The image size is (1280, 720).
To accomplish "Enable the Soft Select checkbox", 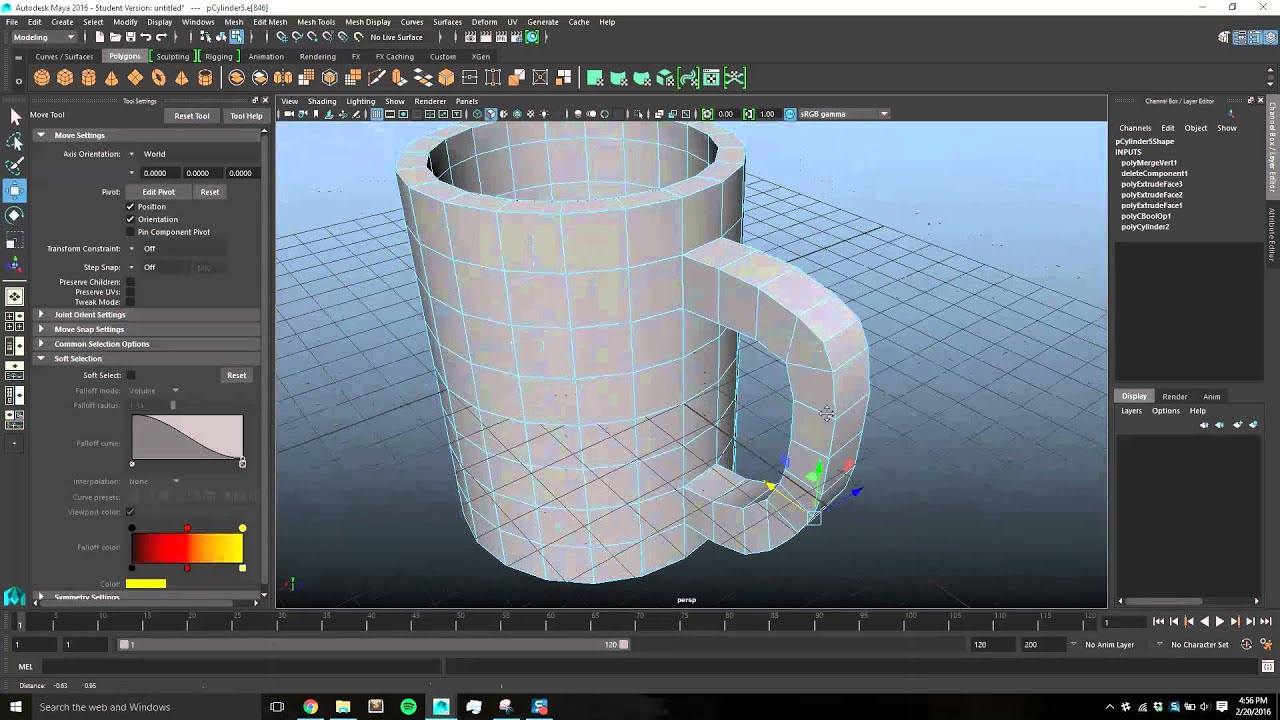I will coord(130,375).
